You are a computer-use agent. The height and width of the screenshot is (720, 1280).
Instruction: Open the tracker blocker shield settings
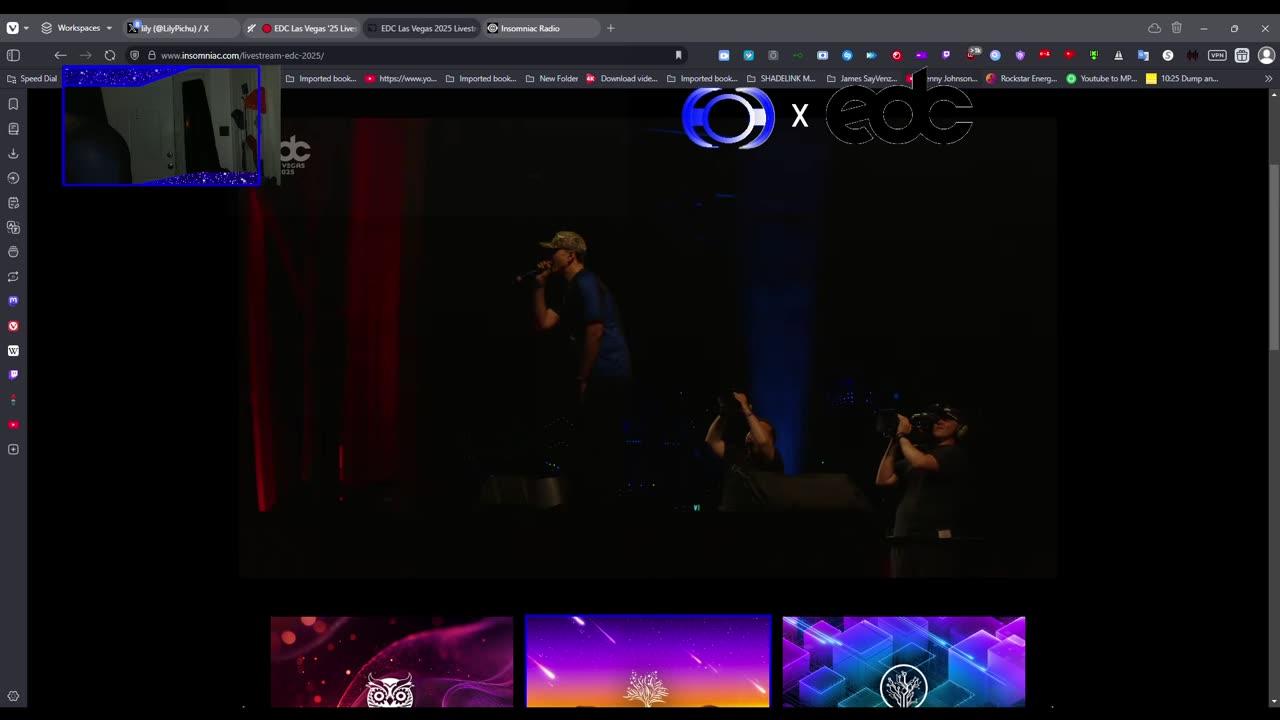pyautogui.click(x=135, y=55)
